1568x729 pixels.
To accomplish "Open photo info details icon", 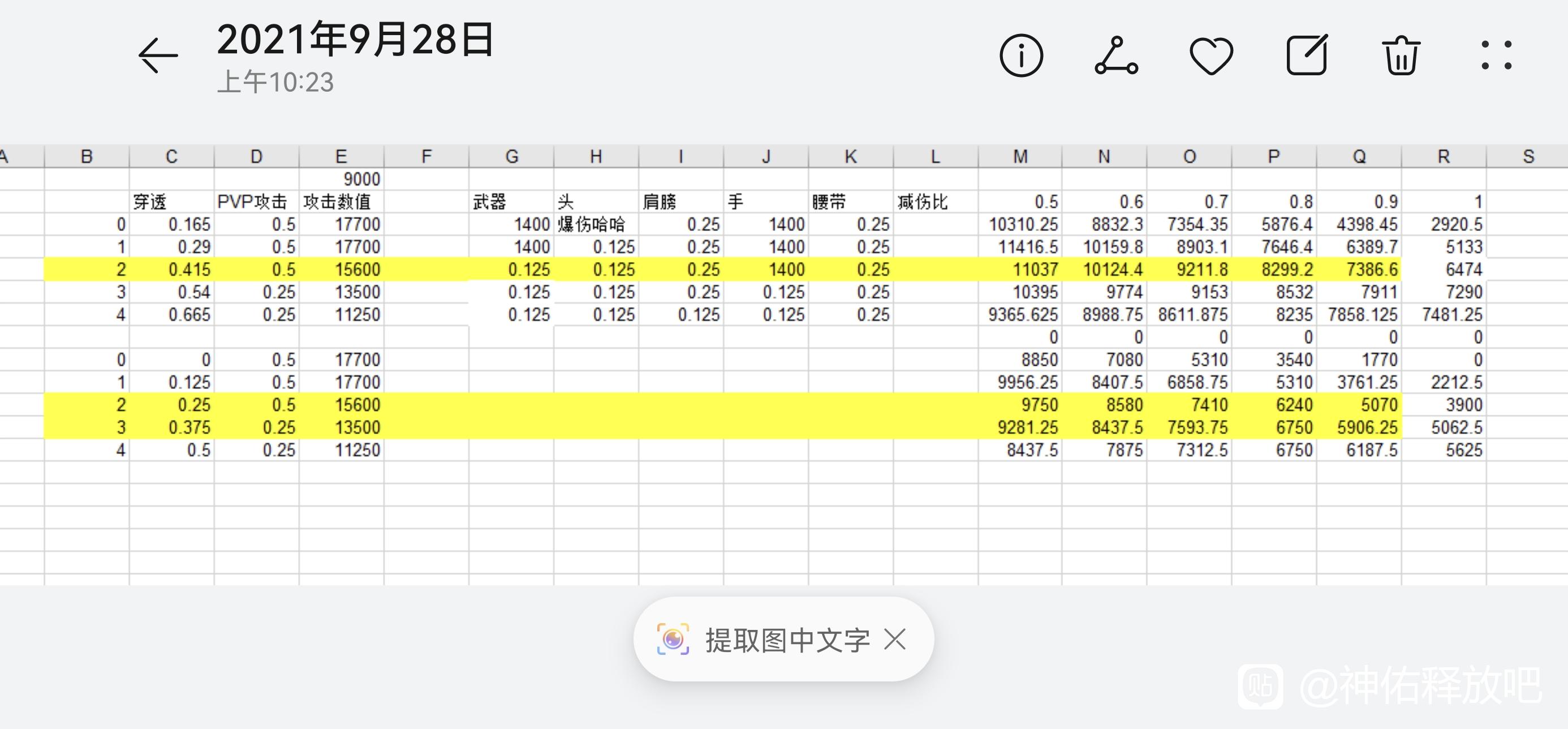I will click(1022, 55).
